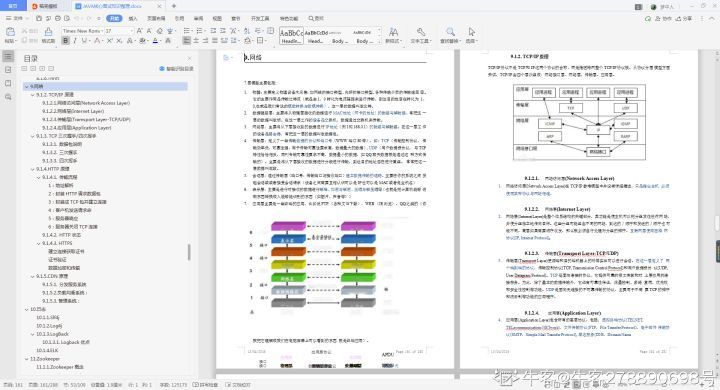Select outline entry 9.1.2.1 Network Access Layer
The width and height of the screenshot is (720, 390).
tap(86, 103)
